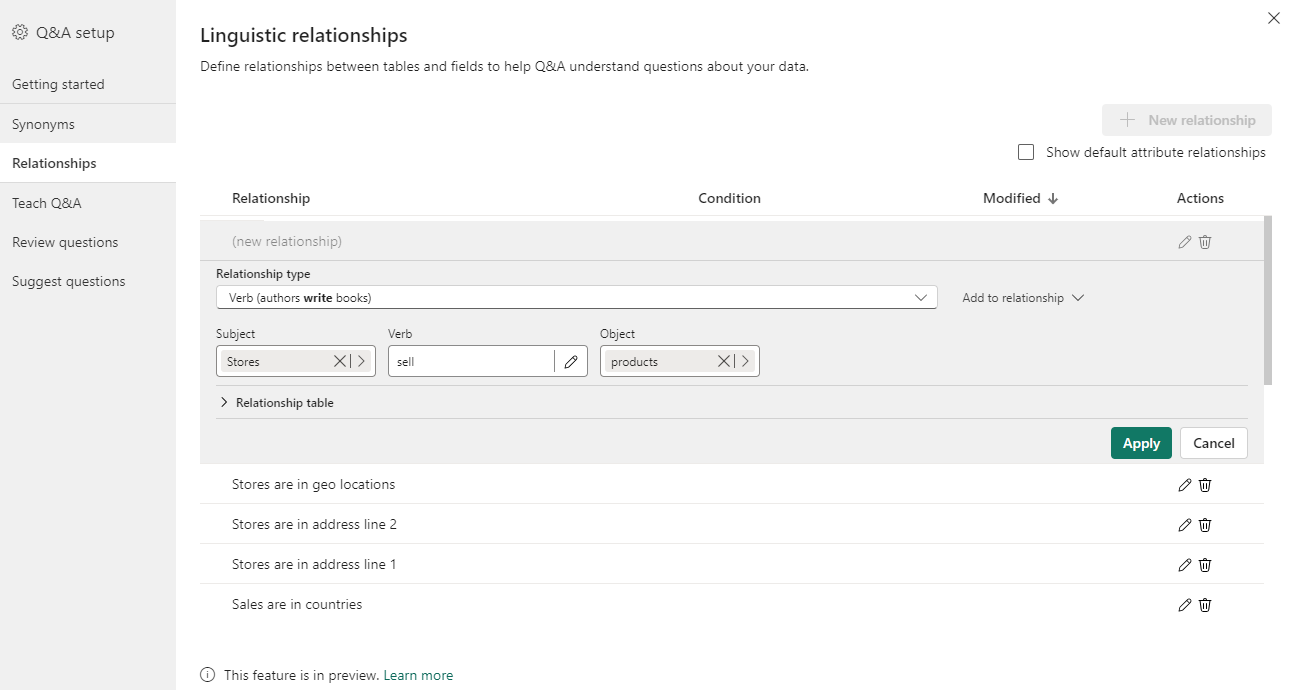The image size is (1290, 690).
Task: Click into the Verb 'sell' text field
Action: 470,362
